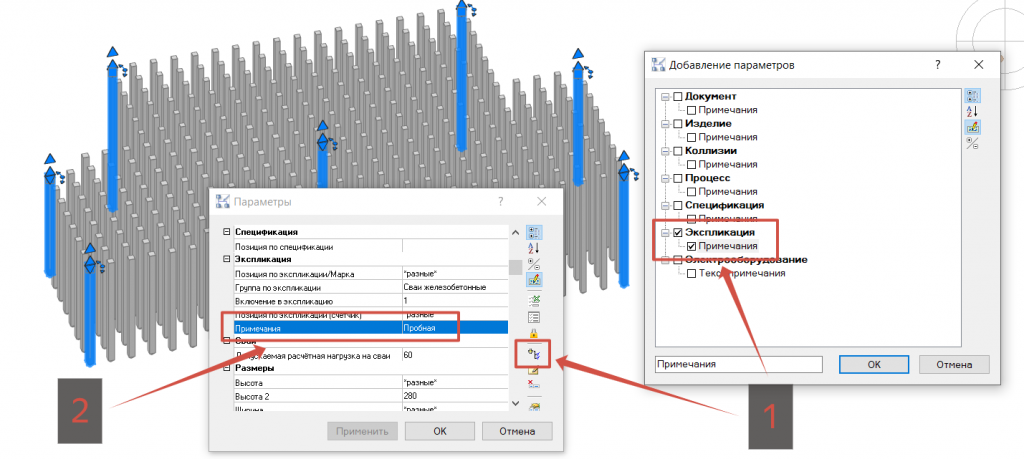Check Примечания under Процесс

click(692, 192)
